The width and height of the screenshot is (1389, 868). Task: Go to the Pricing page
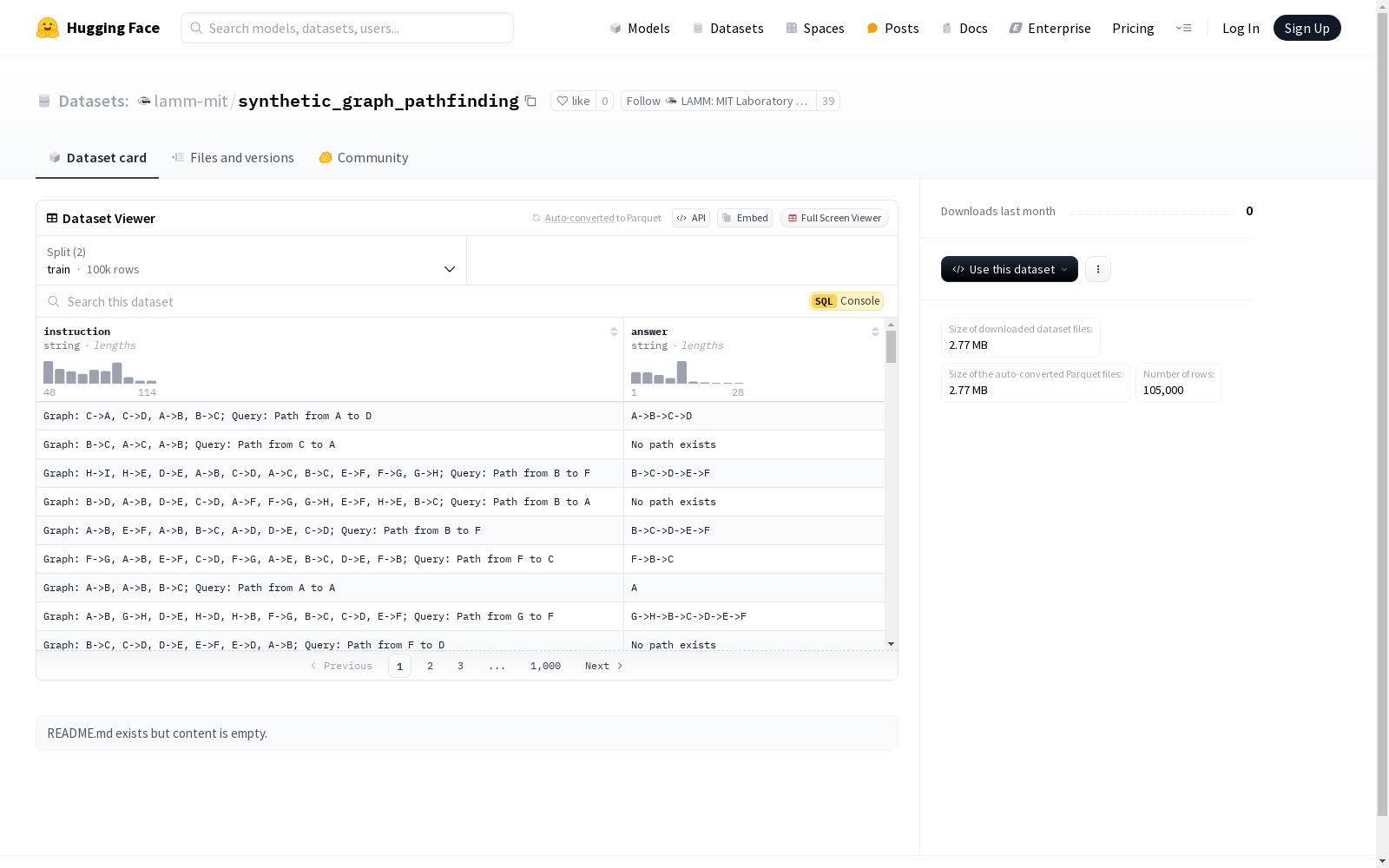click(x=1133, y=28)
